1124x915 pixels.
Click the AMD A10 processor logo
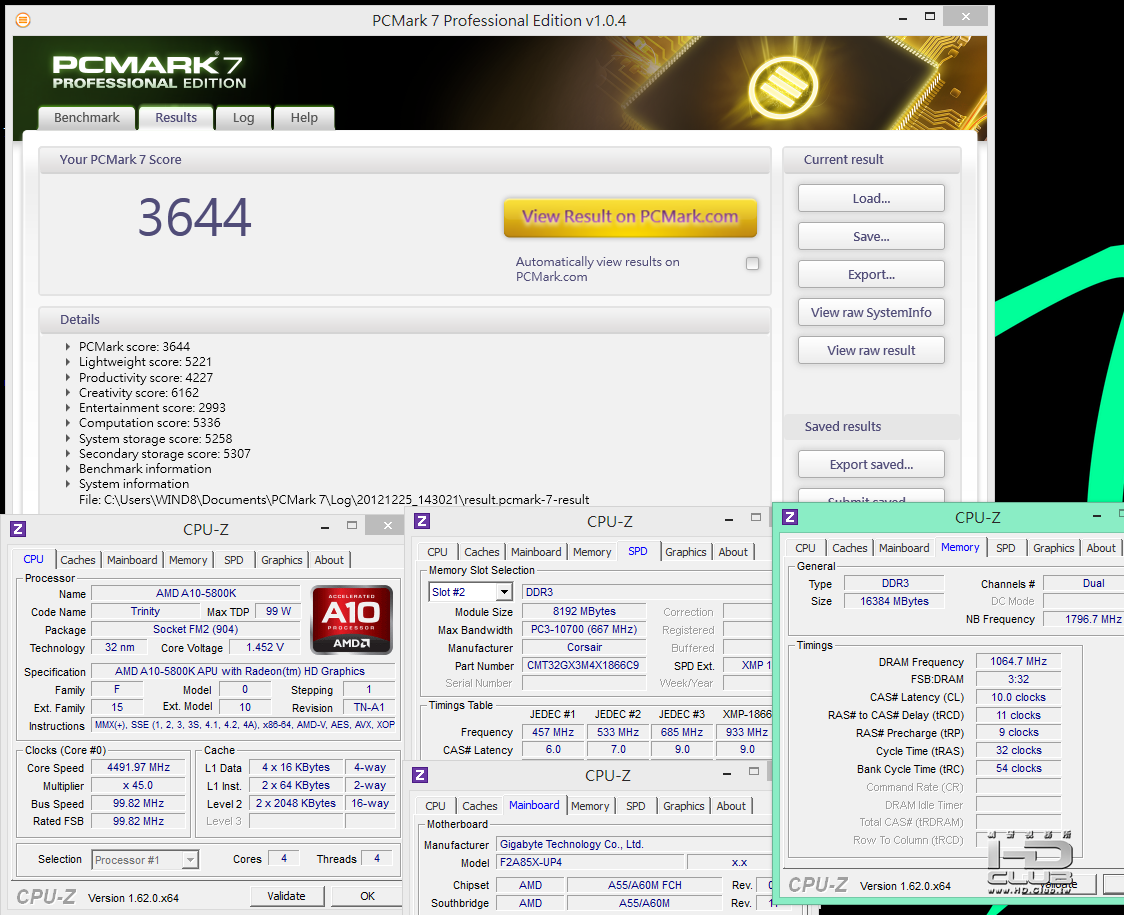coord(351,619)
